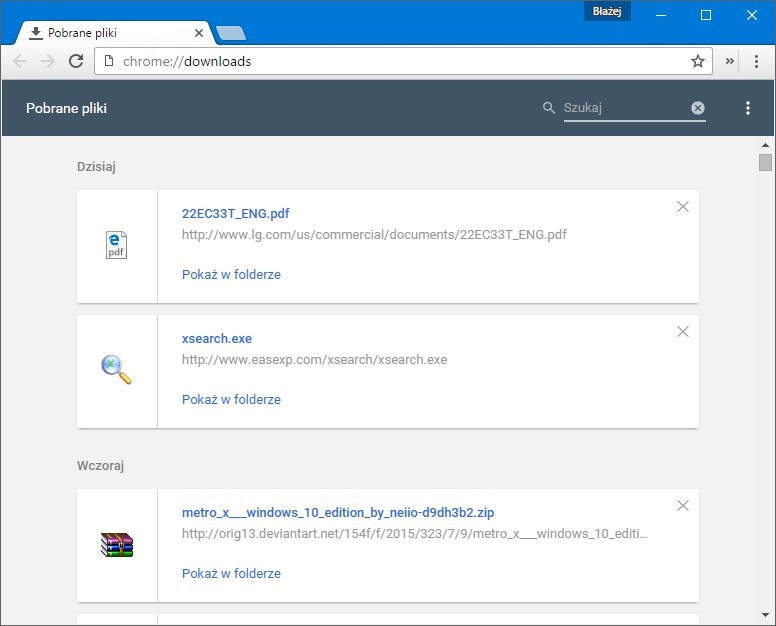The height and width of the screenshot is (626, 776).
Task: Maximize the Chrome window
Action: point(706,15)
